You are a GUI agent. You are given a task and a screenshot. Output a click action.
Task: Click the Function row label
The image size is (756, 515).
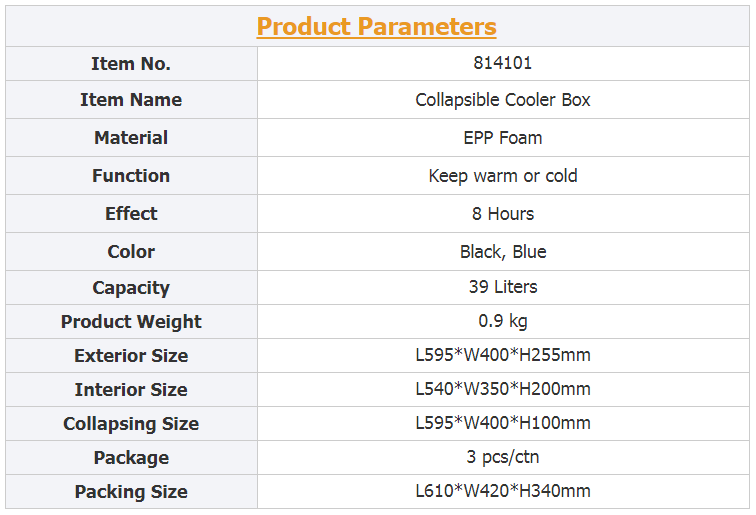tap(131, 176)
